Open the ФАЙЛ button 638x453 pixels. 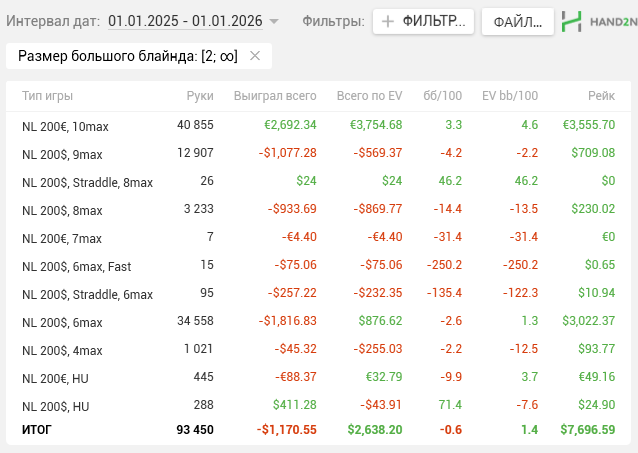click(517, 21)
